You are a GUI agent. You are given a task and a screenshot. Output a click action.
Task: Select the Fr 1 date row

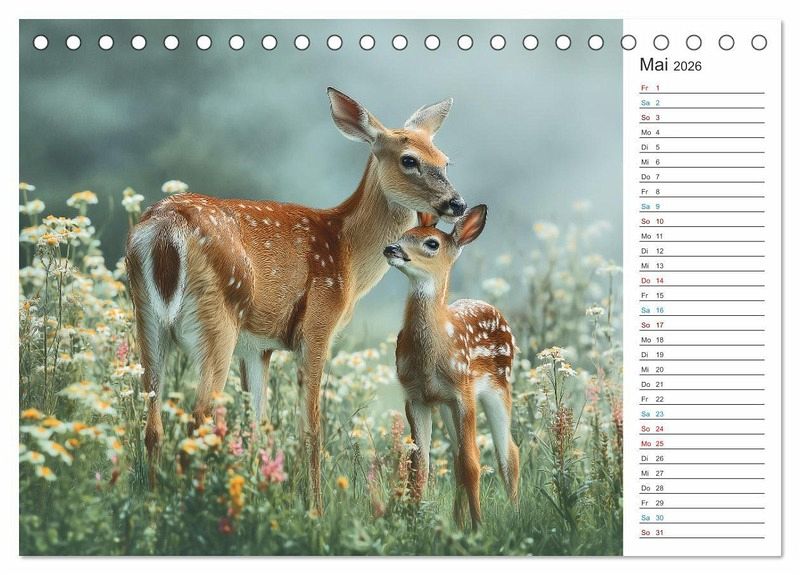click(x=700, y=88)
